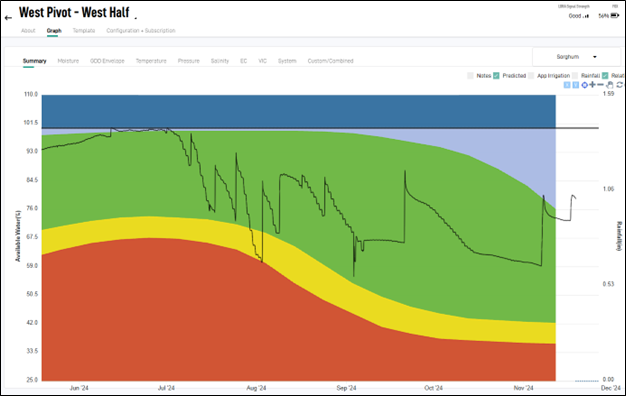Zoom out with the minus chart icon
626x396 pixels.
click(600, 85)
